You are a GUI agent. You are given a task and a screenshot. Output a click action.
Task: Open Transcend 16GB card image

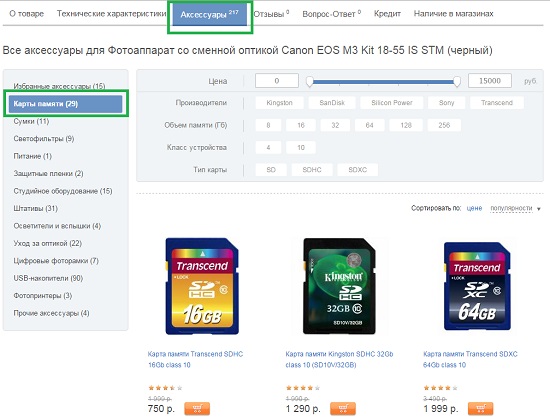pyautogui.click(x=202, y=286)
